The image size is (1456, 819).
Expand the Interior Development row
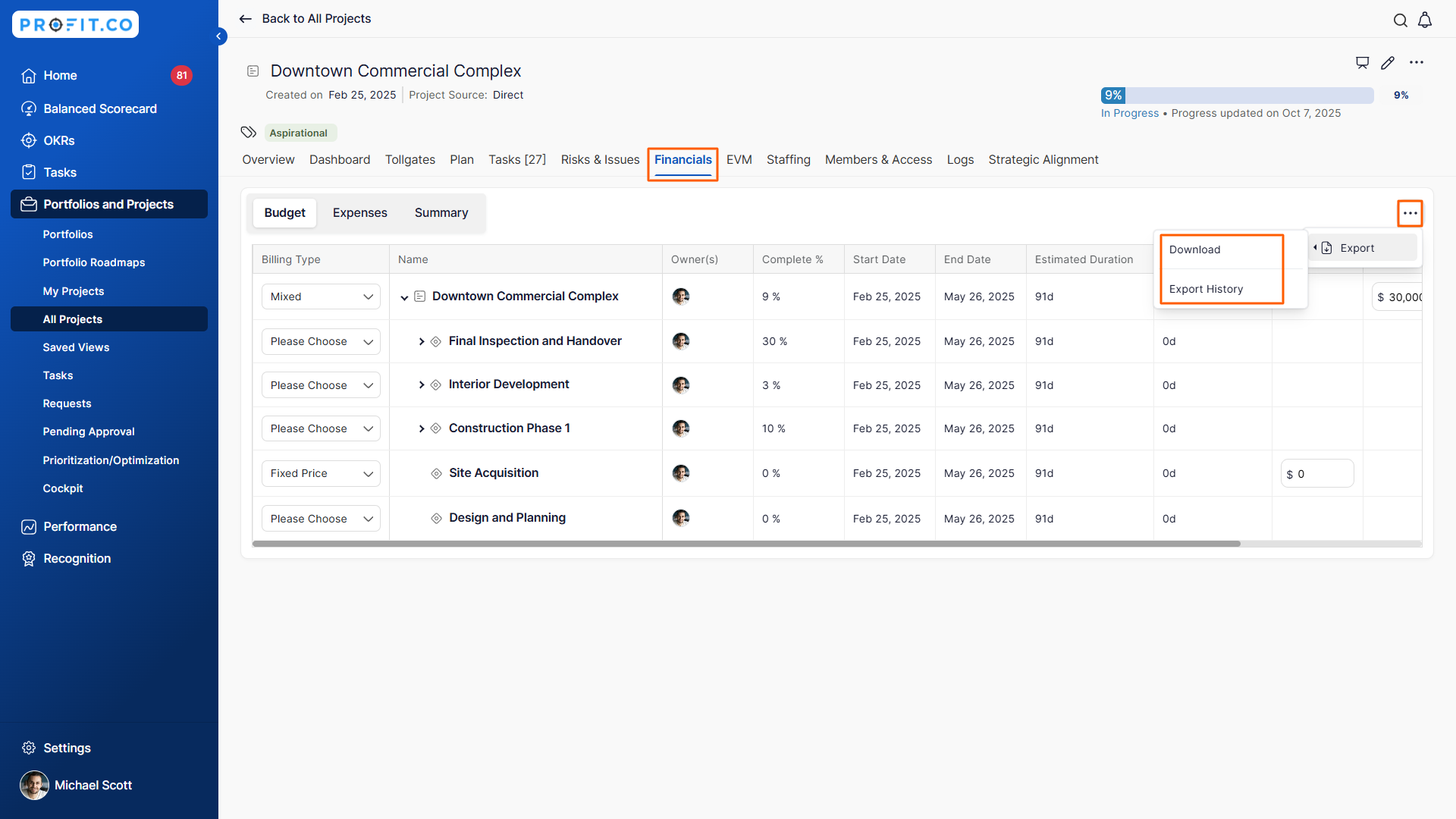(422, 385)
